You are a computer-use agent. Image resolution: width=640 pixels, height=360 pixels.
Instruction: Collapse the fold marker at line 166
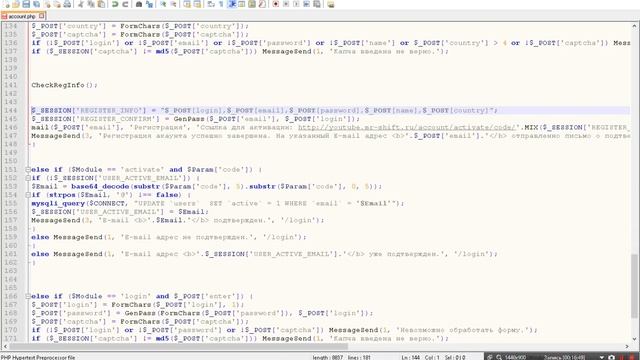(28, 296)
